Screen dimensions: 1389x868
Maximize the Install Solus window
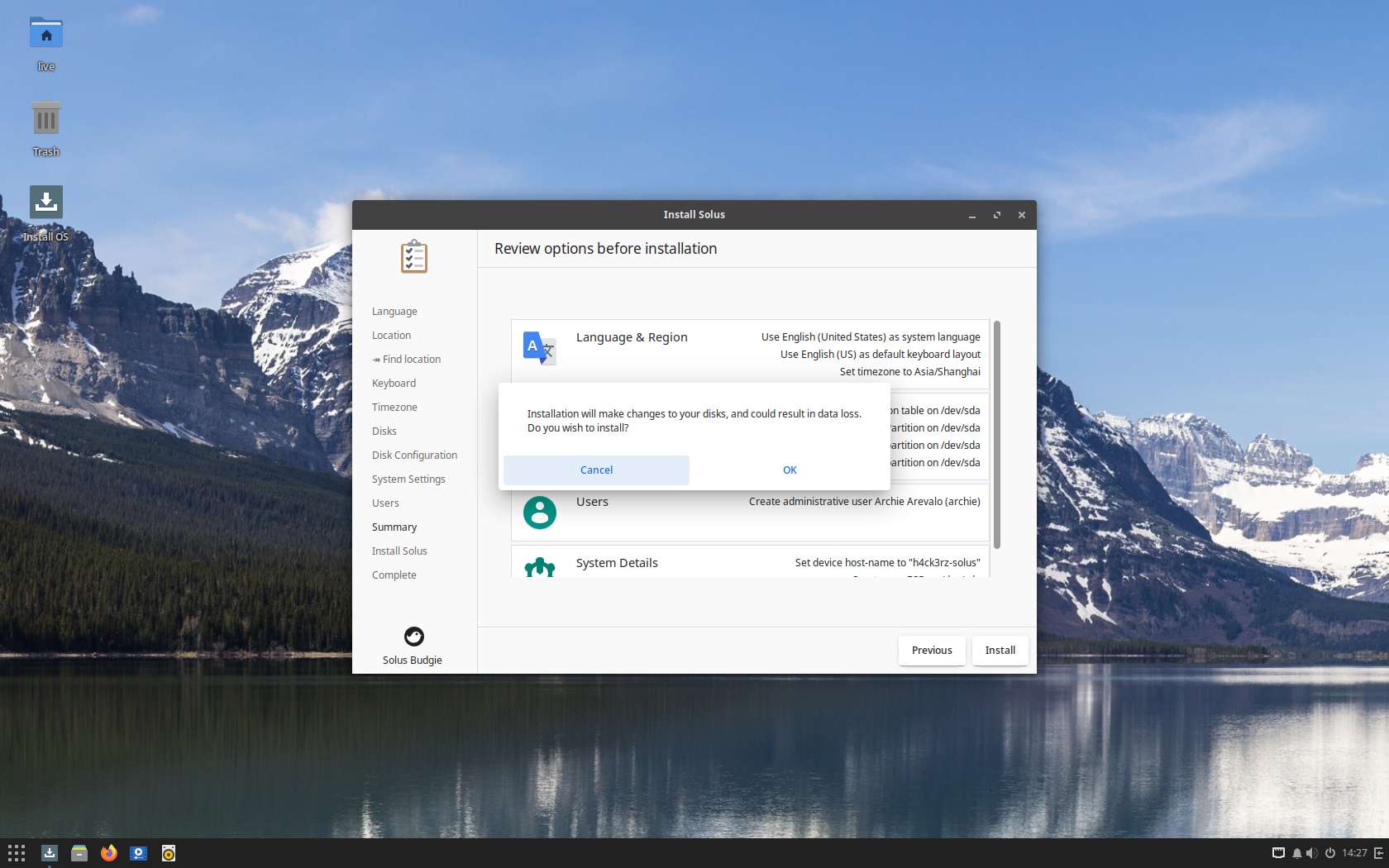point(997,215)
